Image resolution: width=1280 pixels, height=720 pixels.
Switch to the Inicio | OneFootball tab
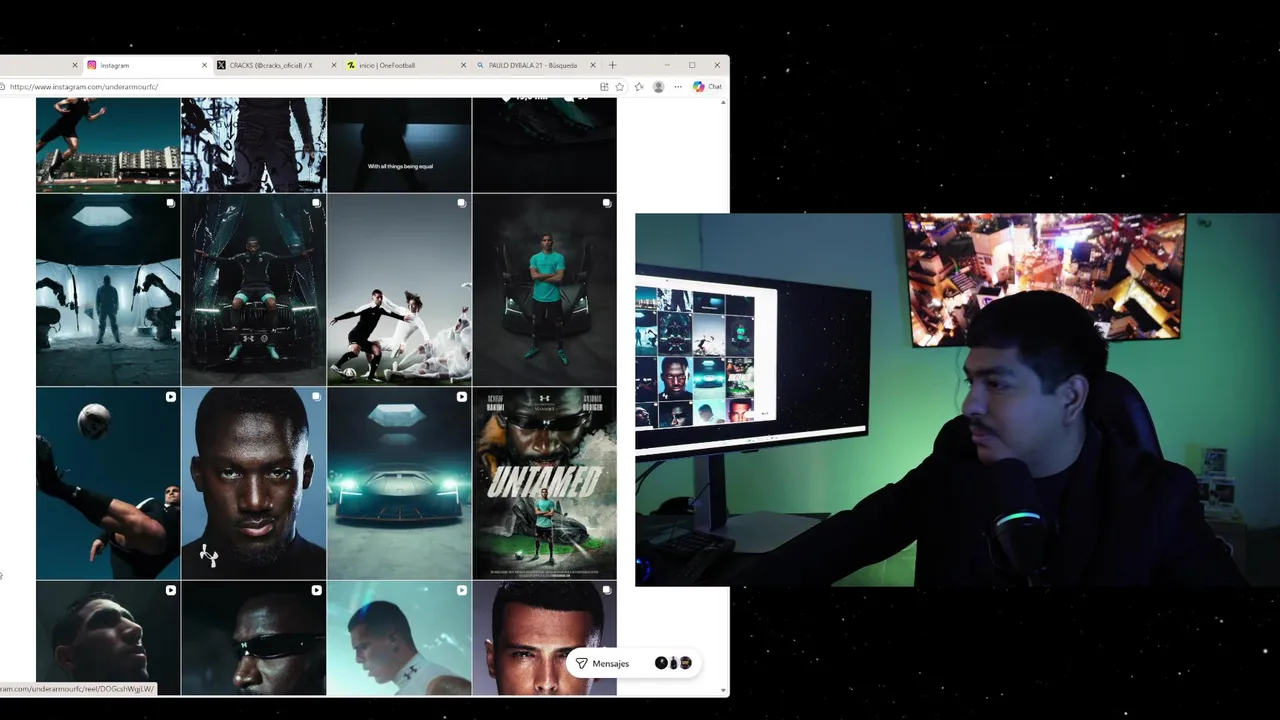click(404, 65)
